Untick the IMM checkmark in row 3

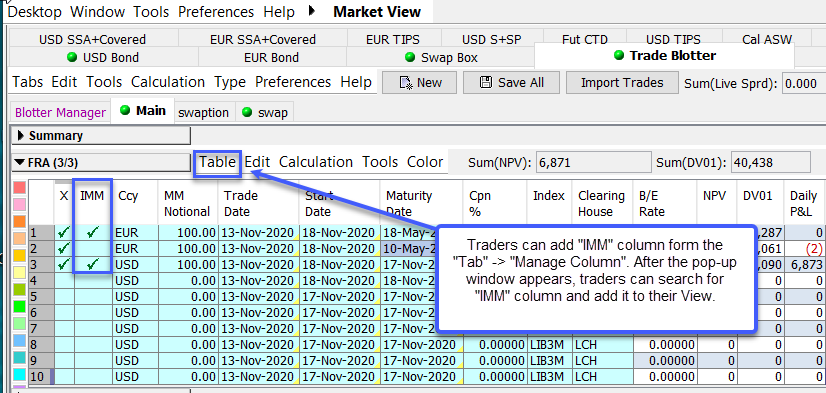(93, 263)
